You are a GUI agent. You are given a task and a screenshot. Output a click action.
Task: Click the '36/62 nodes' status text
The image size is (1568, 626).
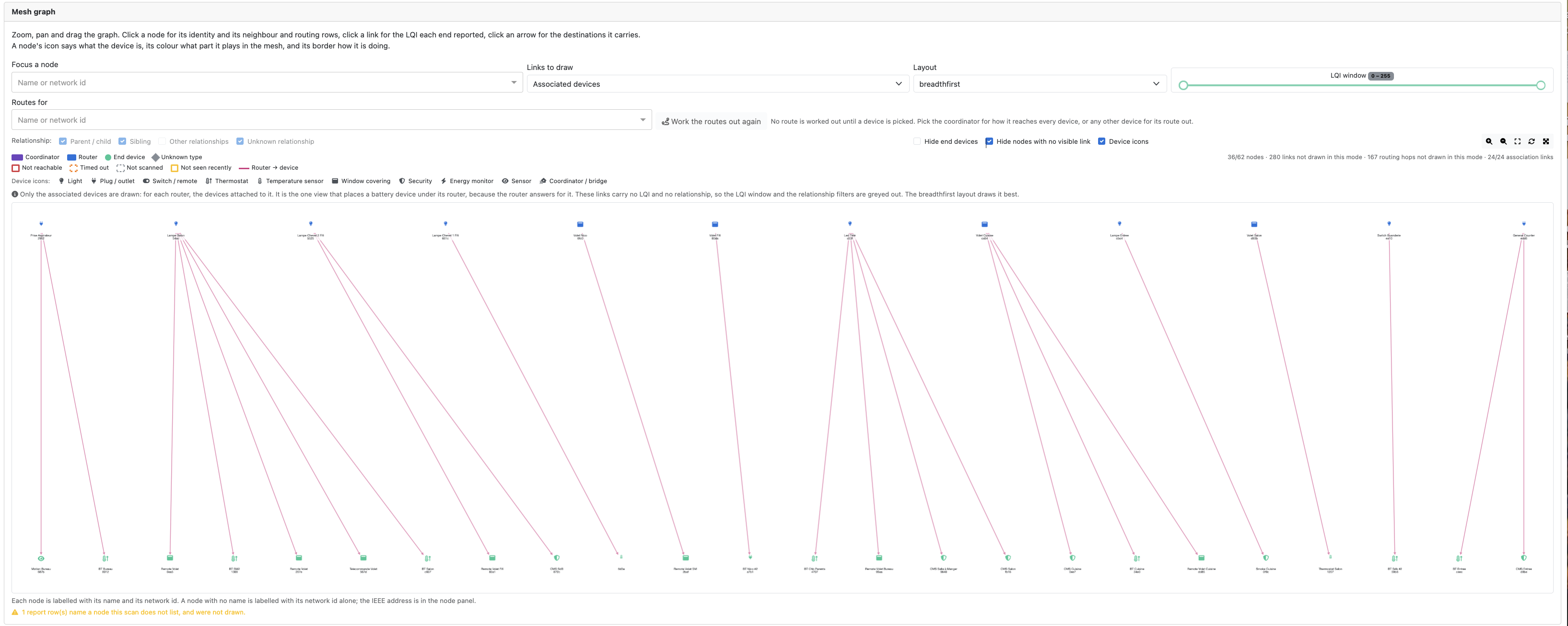click(1245, 157)
